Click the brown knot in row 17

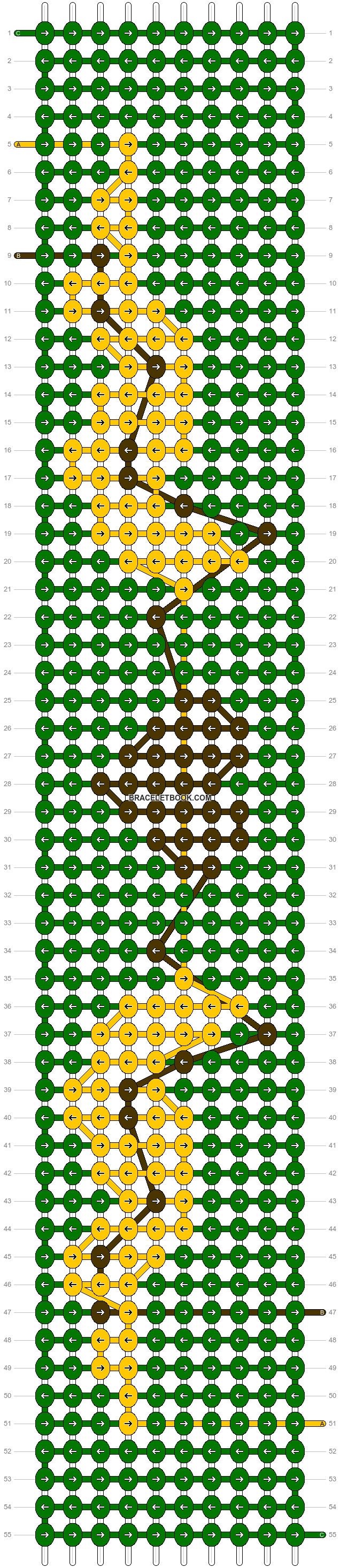[x=128, y=479]
